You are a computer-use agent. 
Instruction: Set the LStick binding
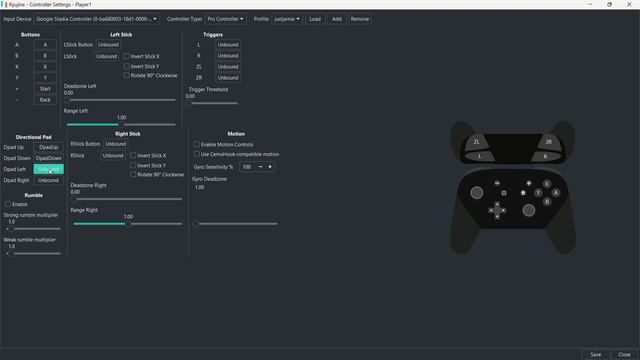106,56
